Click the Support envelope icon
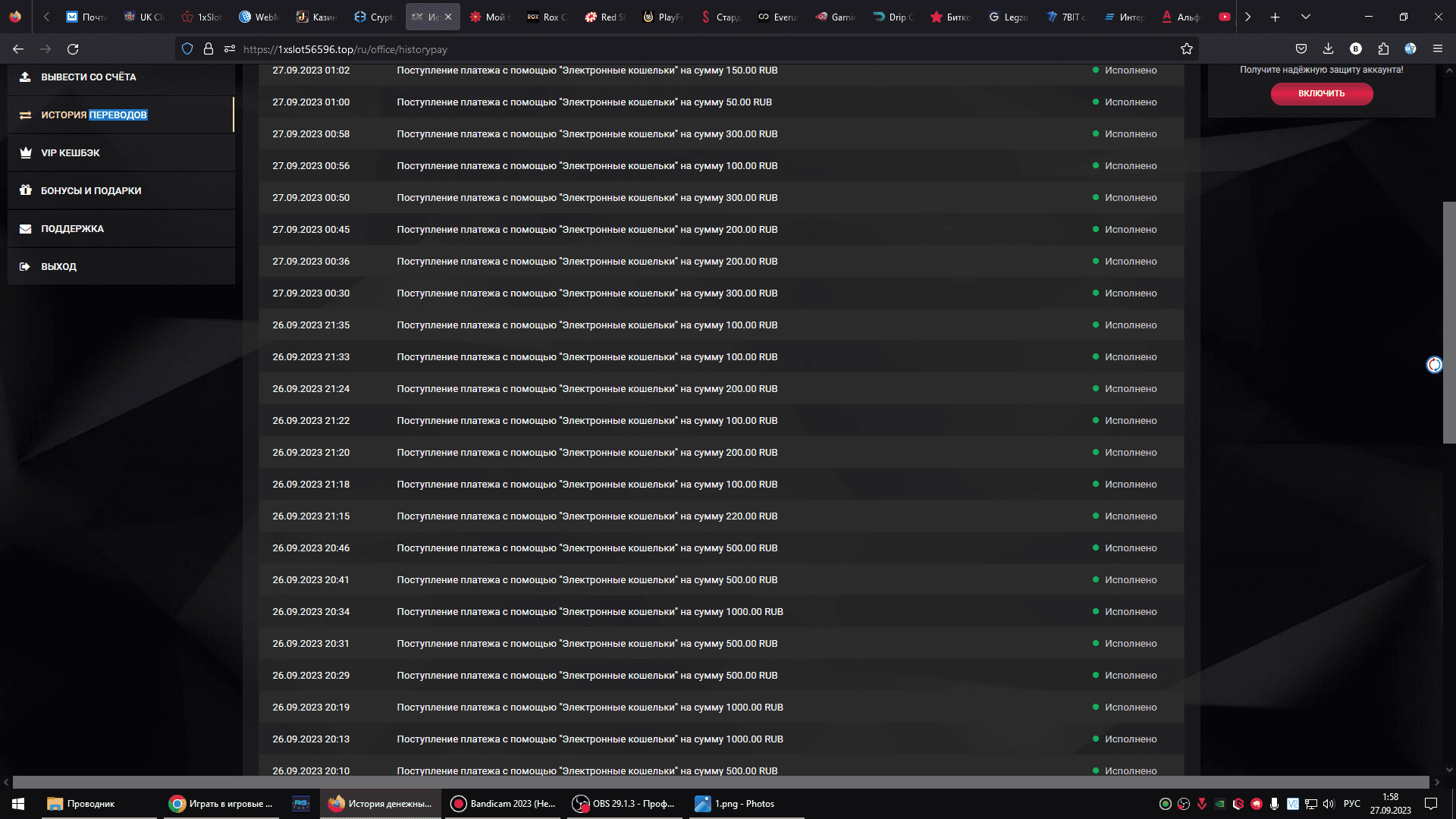Image resolution: width=1456 pixels, height=819 pixels. click(25, 228)
